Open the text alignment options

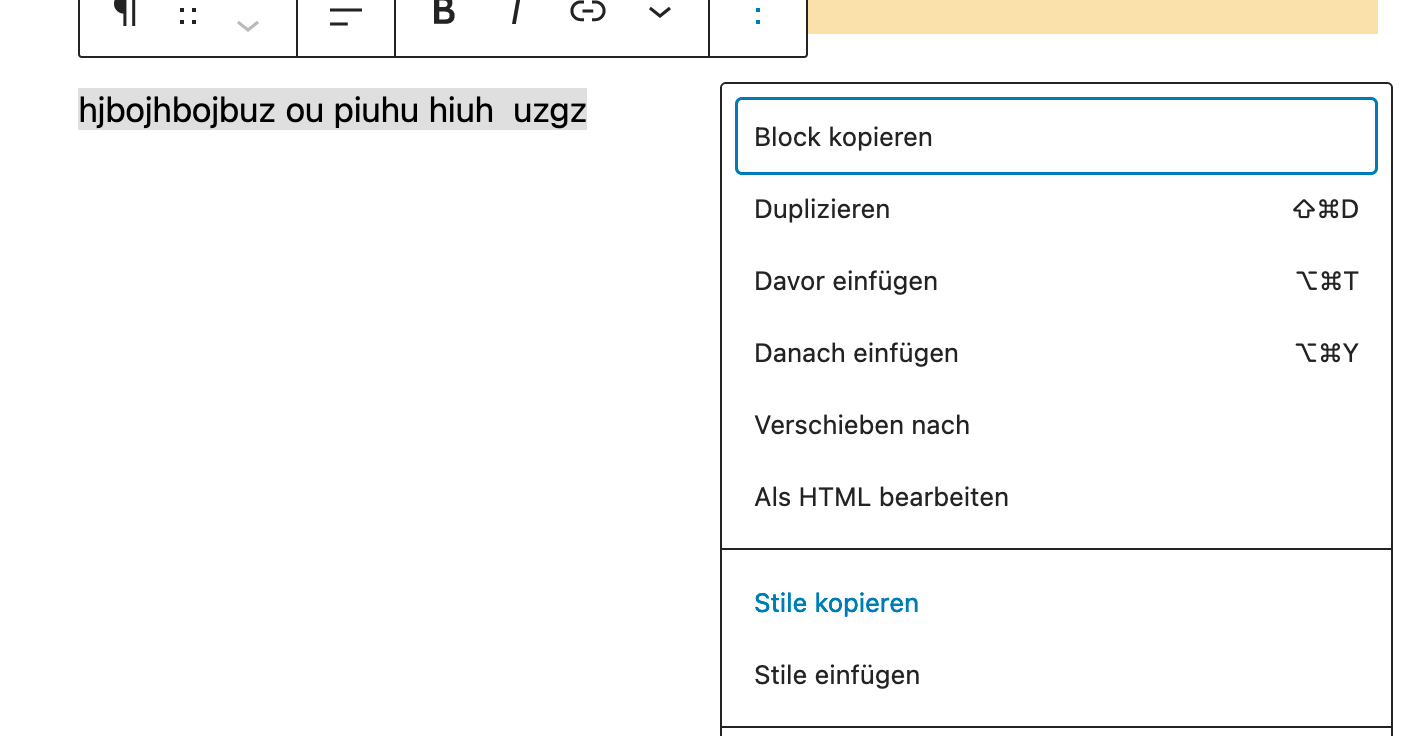point(346,16)
